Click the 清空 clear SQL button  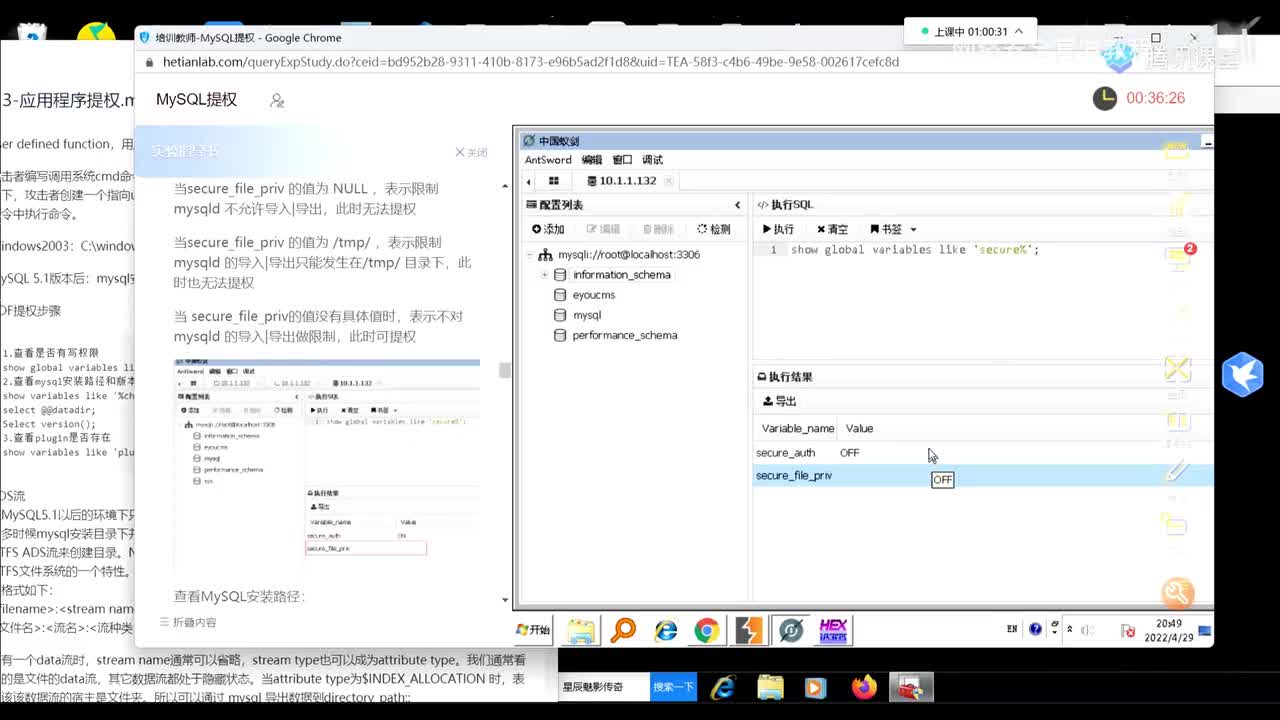(x=832, y=229)
